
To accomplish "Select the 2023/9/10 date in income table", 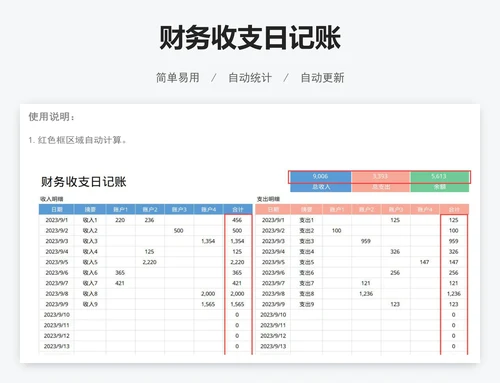I will (x=57, y=315).
